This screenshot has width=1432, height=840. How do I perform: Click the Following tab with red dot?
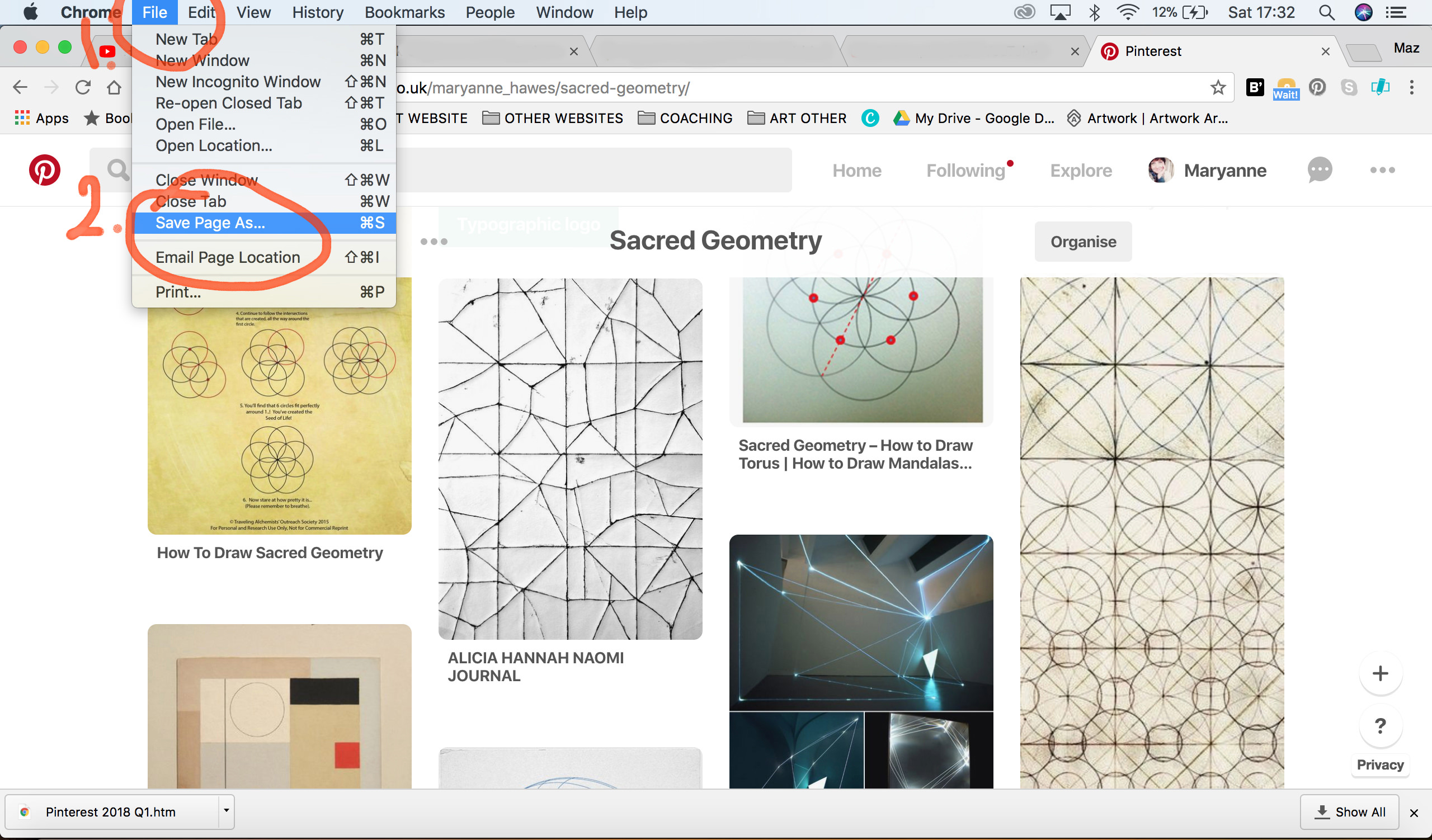click(x=967, y=170)
